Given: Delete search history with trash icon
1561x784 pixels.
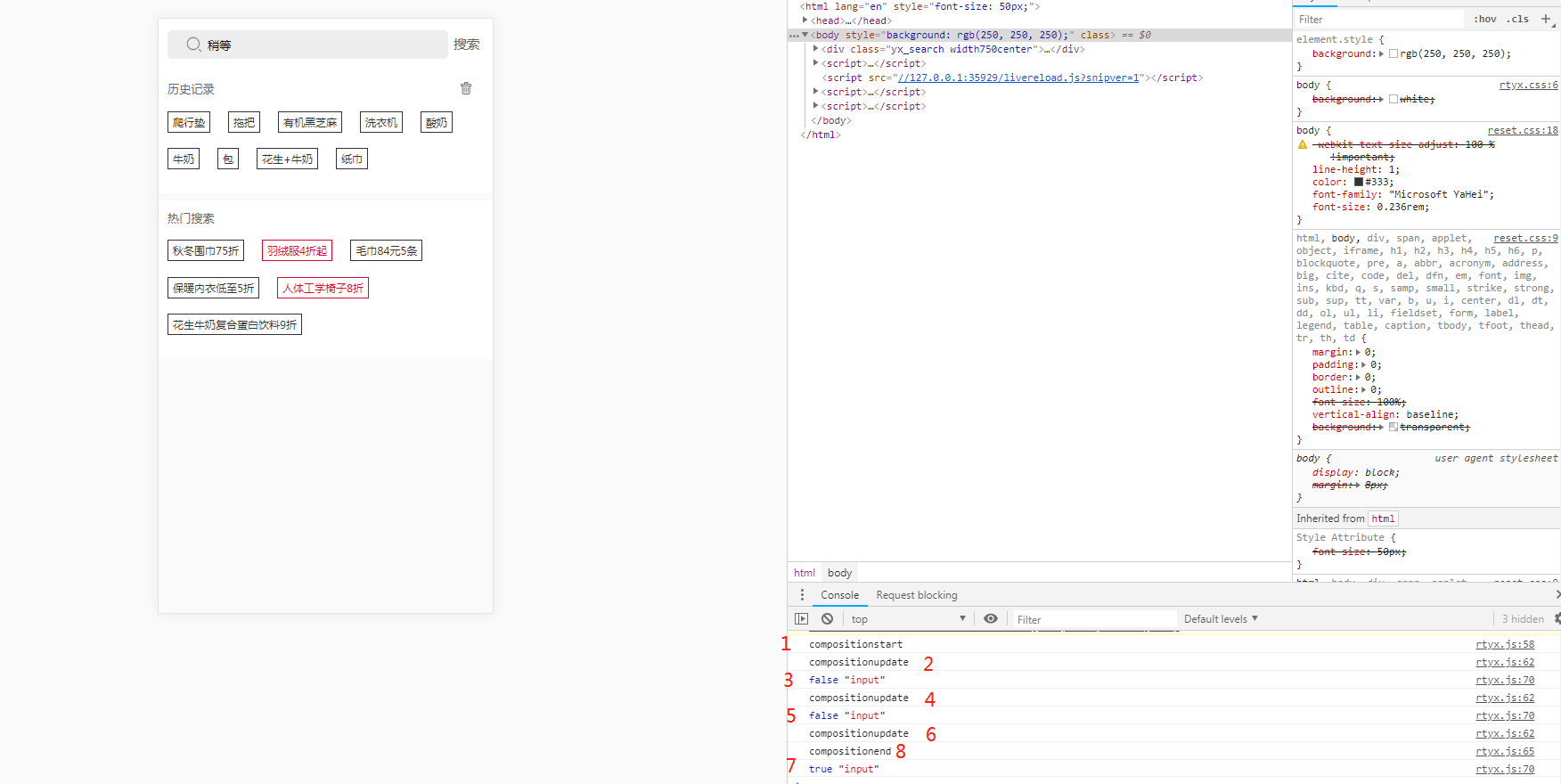Looking at the screenshot, I should click(466, 88).
